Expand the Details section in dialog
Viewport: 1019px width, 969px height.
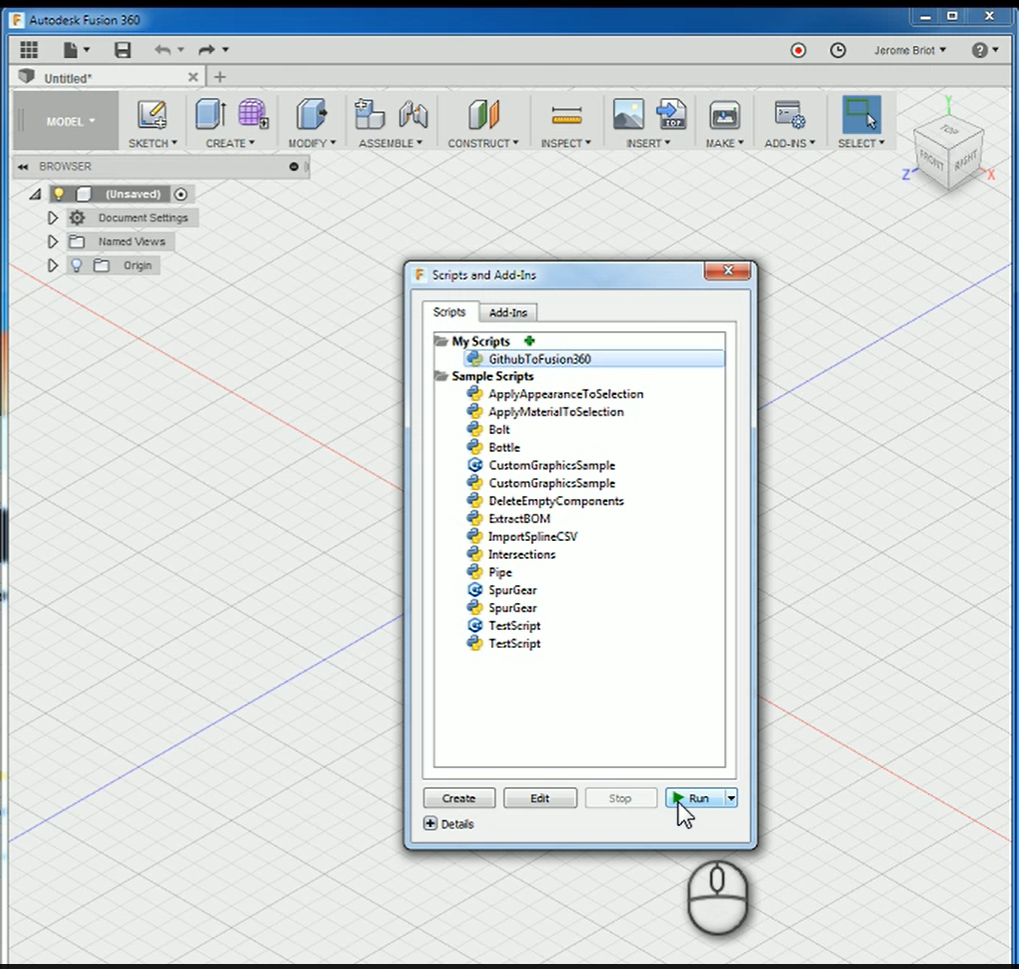pyautogui.click(x=430, y=824)
